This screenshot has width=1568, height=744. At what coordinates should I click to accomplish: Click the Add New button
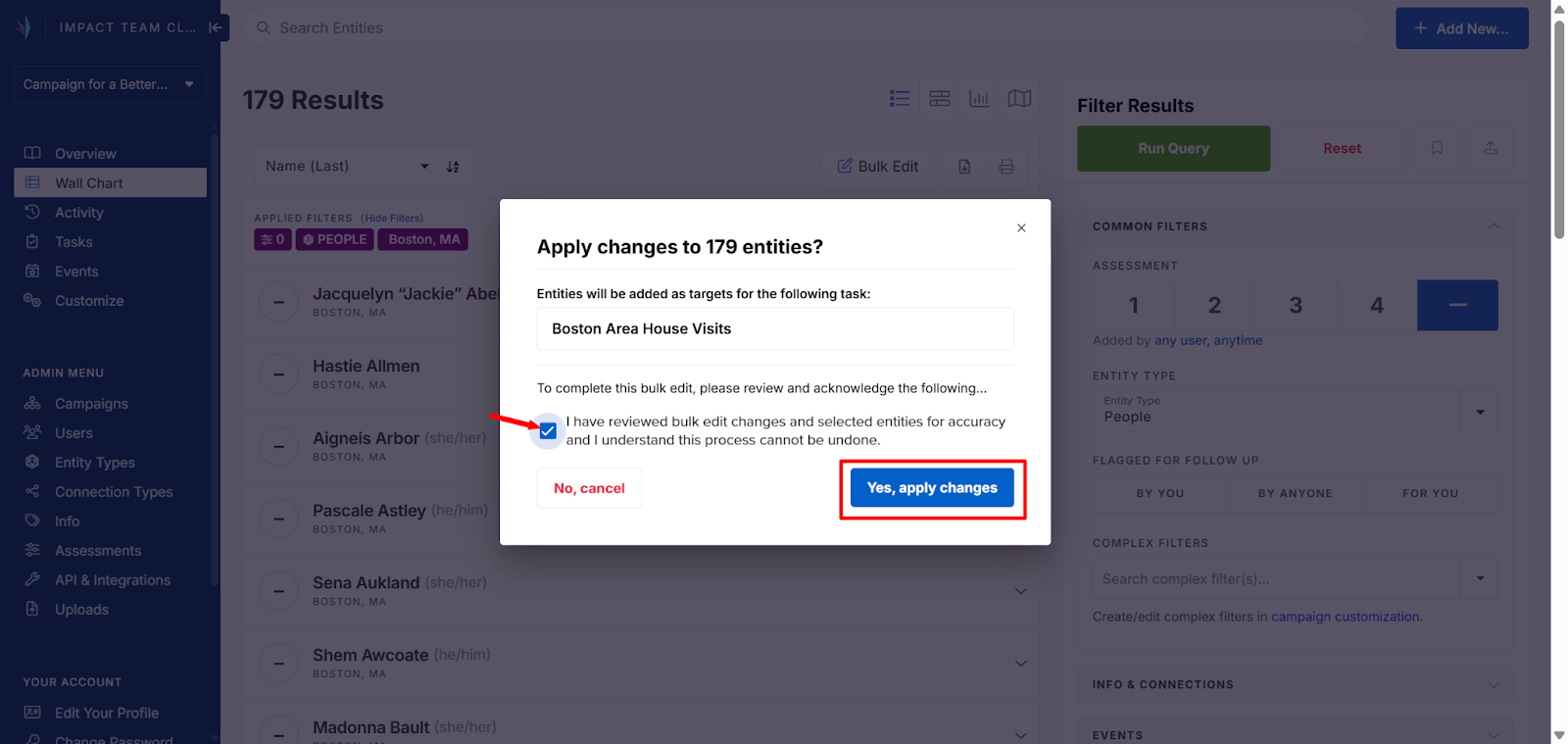1461,28
